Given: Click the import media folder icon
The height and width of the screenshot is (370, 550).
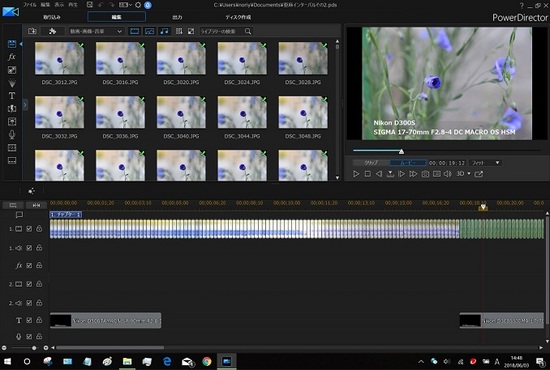Looking at the screenshot, I should (x=32, y=31).
